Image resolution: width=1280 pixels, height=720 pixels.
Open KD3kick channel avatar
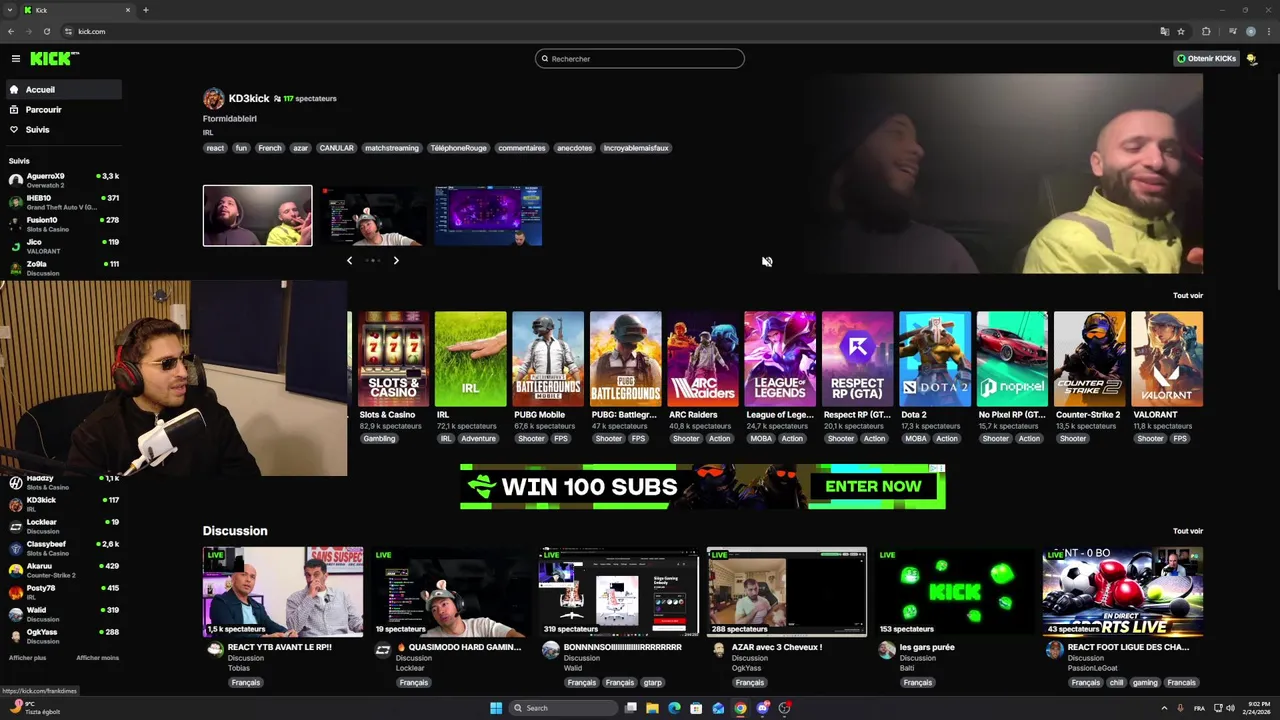[x=213, y=98]
